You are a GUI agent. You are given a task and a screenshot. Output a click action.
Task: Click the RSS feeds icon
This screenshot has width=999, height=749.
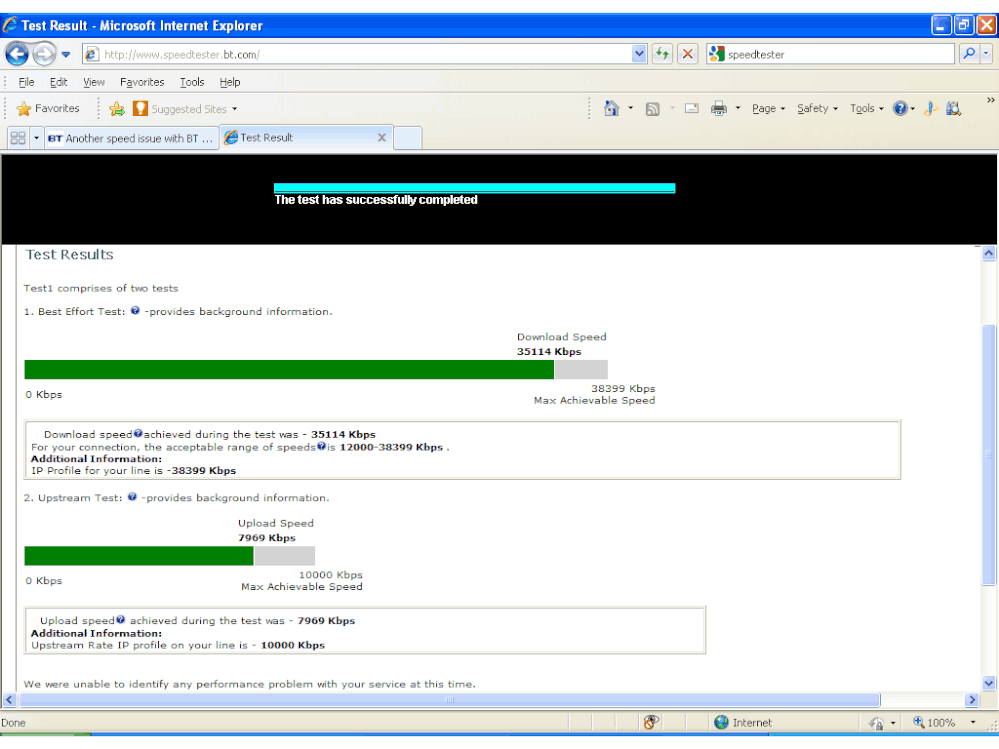coord(652,109)
